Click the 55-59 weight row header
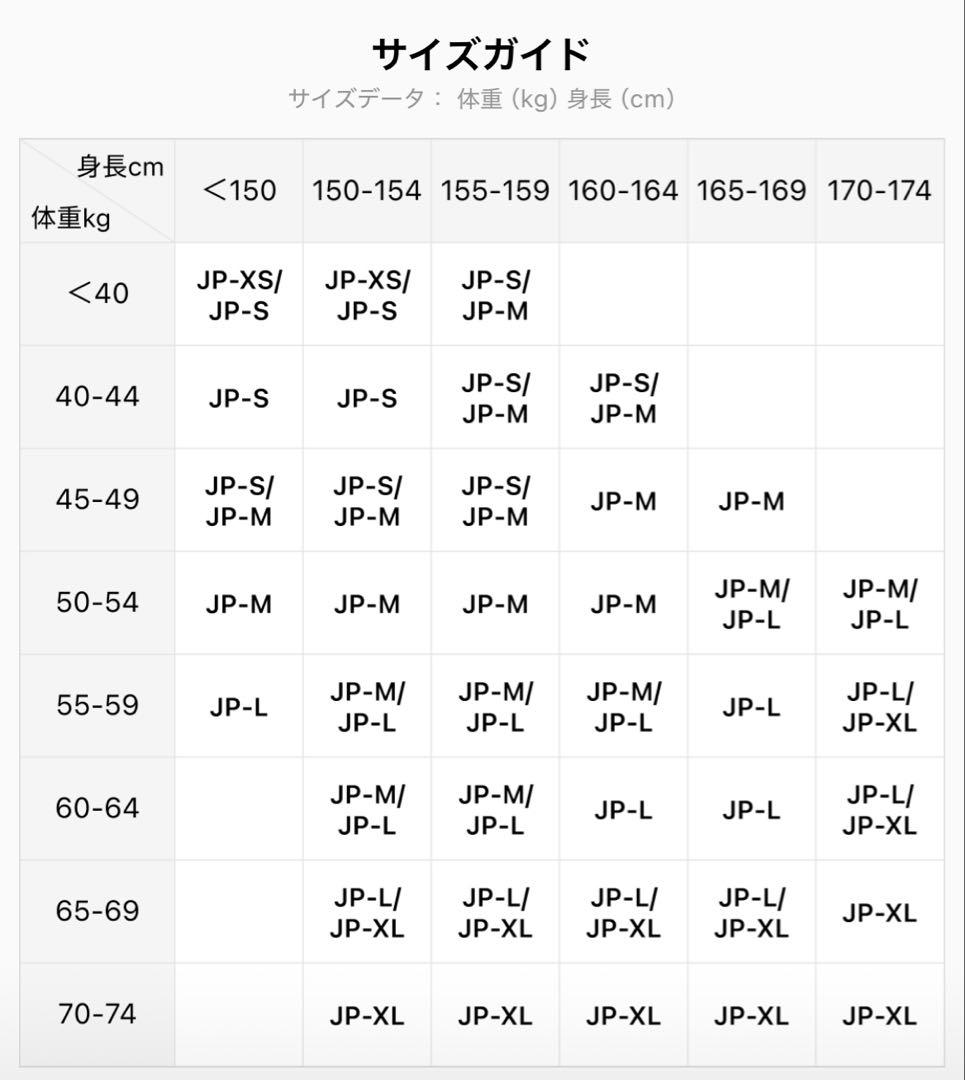965x1080 pixels. [97, 705]
